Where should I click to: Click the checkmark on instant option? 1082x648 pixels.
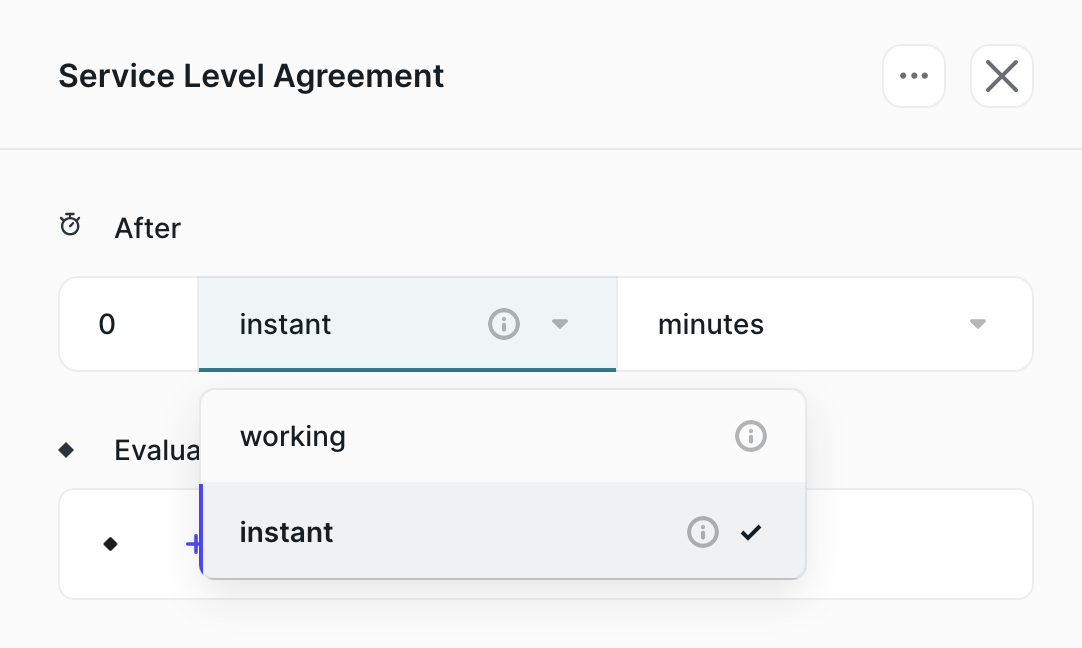click(x=751, y=532)
